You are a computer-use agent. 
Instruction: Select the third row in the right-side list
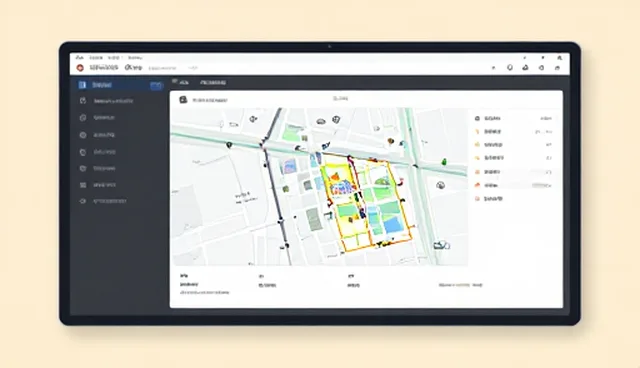pos(513,145)
